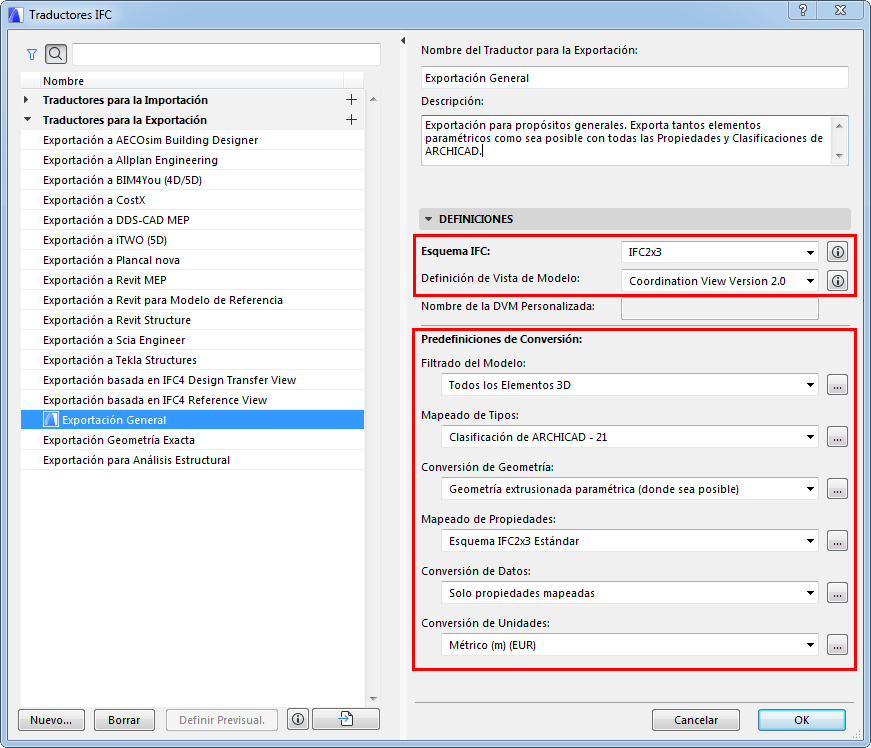
Task: Open Geometría extrusionada paramétrica dropdown
Action: (630, 489)
